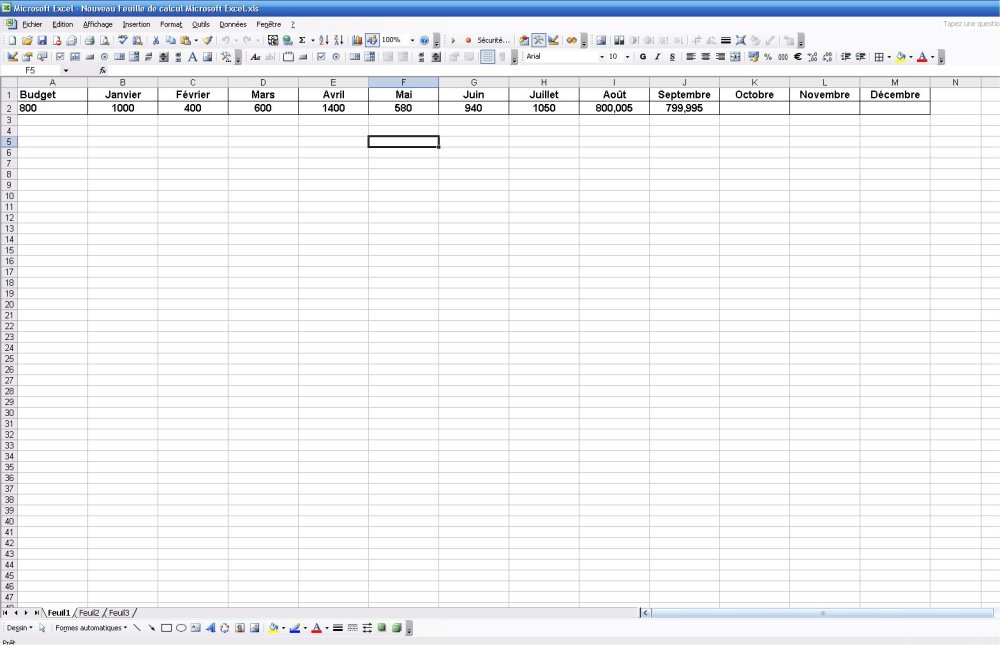Screen dimensions: 1000x645
Task: Expand the 100% zoom dropdown
Action: [x=412, y=41]
